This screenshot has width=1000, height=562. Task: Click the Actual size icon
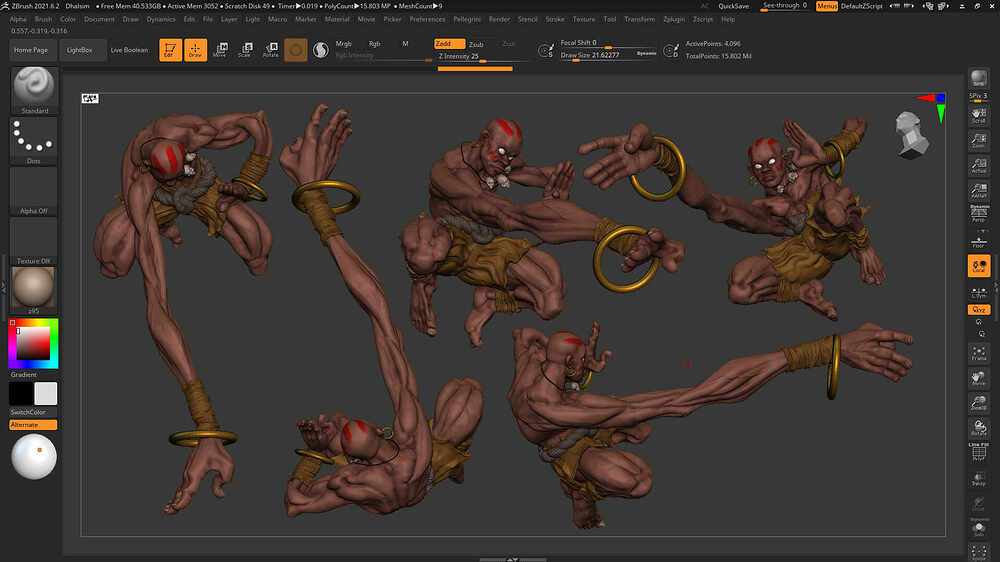(x=978, y=166)
